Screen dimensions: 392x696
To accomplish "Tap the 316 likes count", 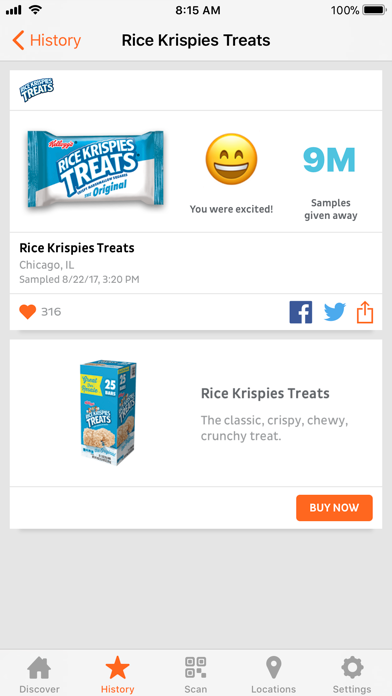I will tap(51, 312).
